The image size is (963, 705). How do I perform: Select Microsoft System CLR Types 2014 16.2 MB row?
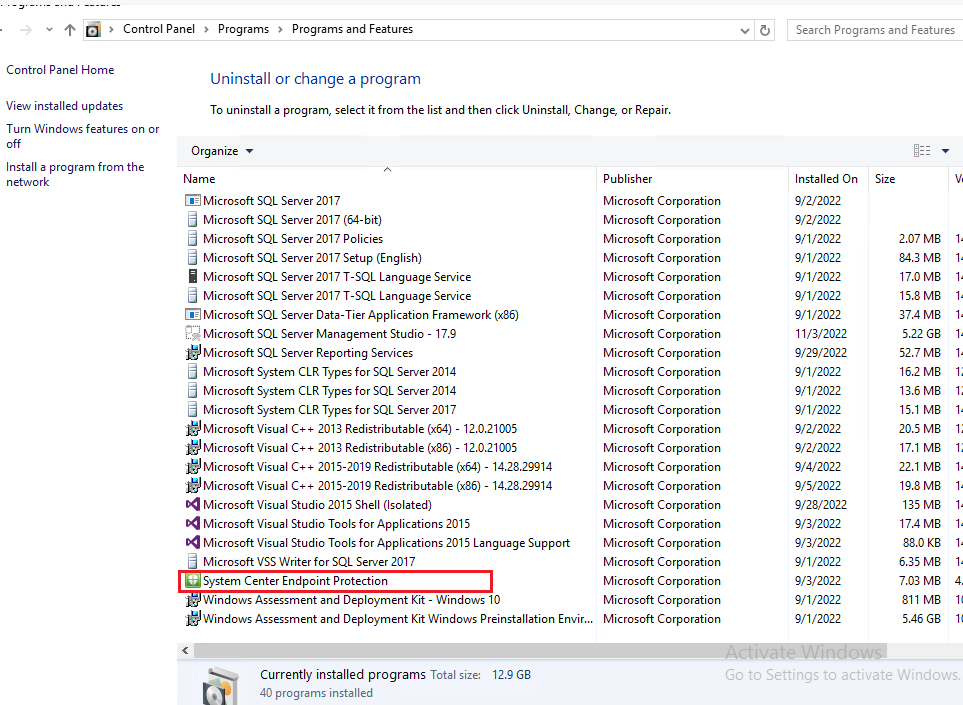click(x=571, y=372)
